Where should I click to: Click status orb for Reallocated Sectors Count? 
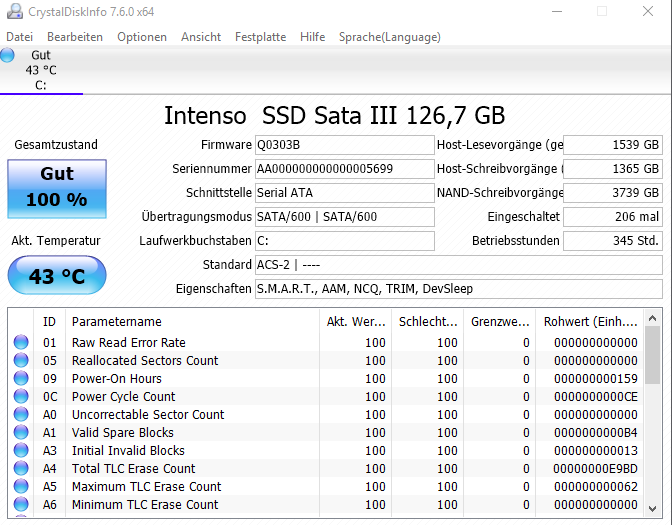click(21, 360)
